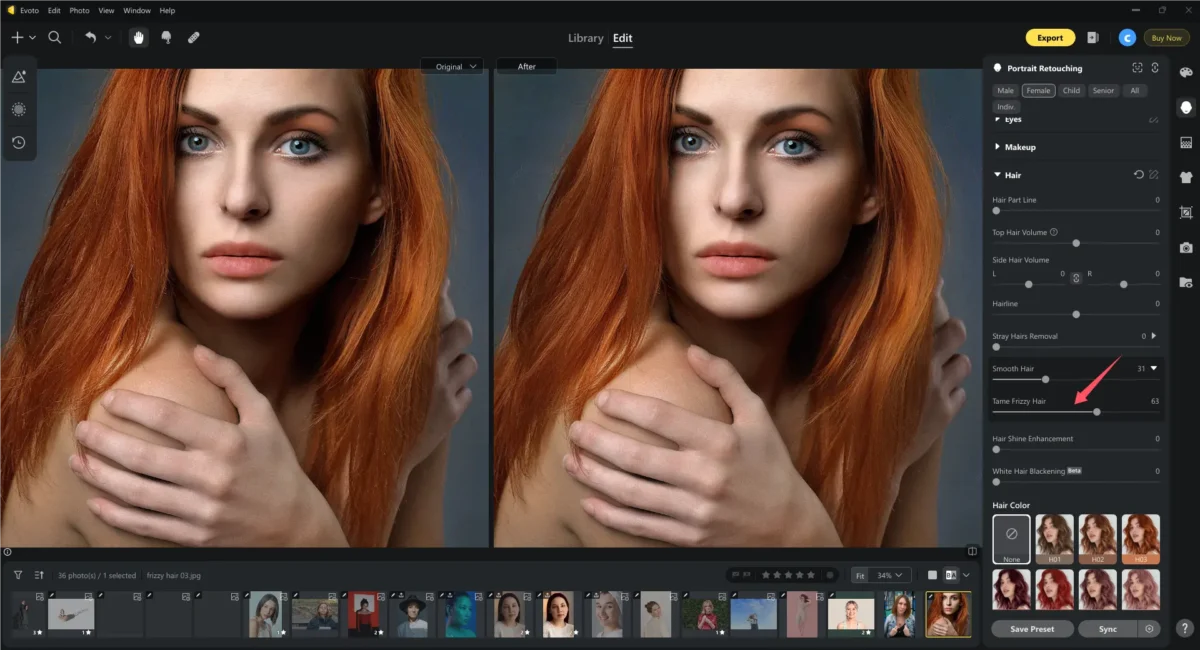Screen dimensions: 1200x650
Task: Toggle the Side Hair Volume link button
Action: pos(1076,278)
